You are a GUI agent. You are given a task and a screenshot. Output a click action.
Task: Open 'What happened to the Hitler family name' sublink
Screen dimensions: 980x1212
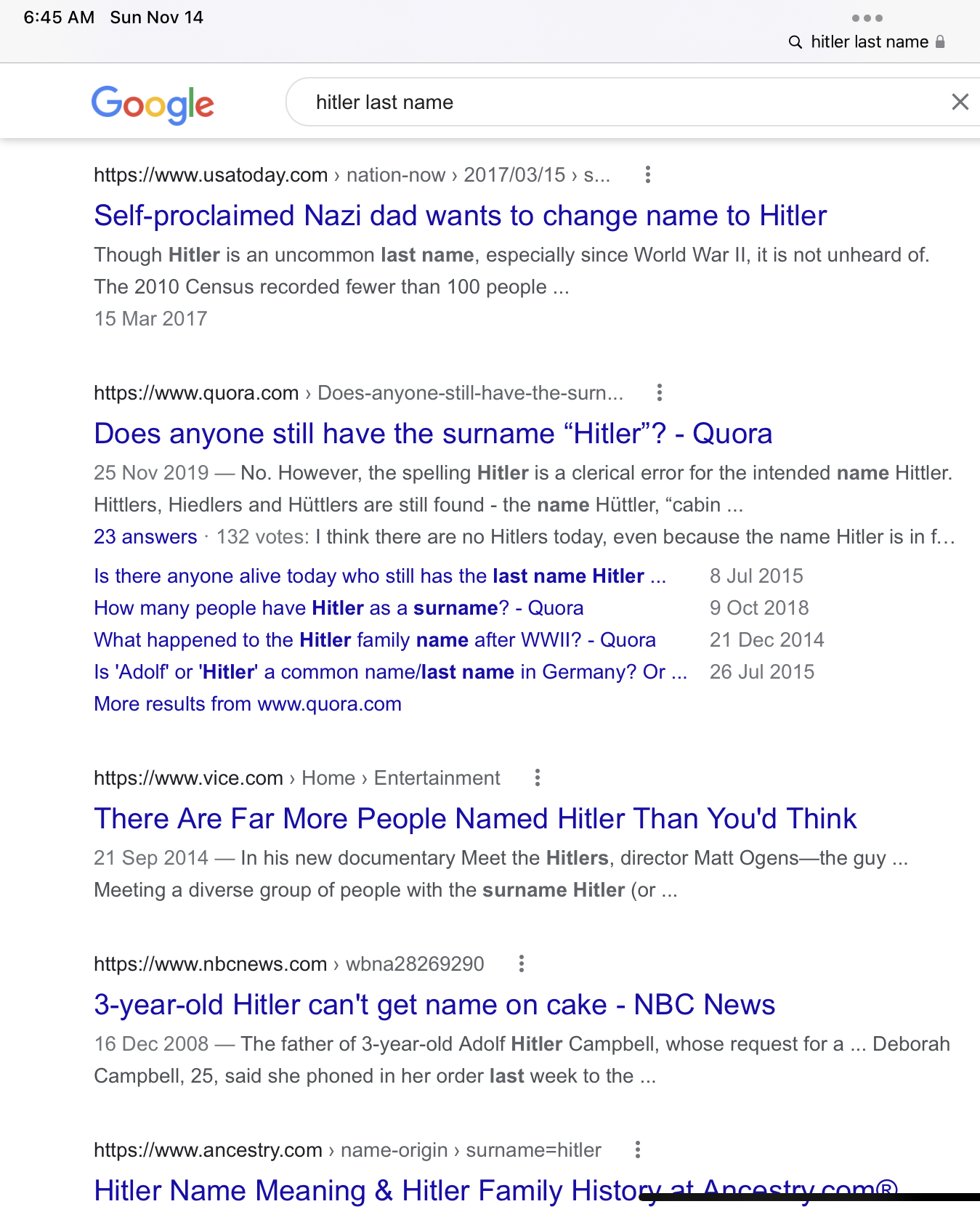pos(375,640)
